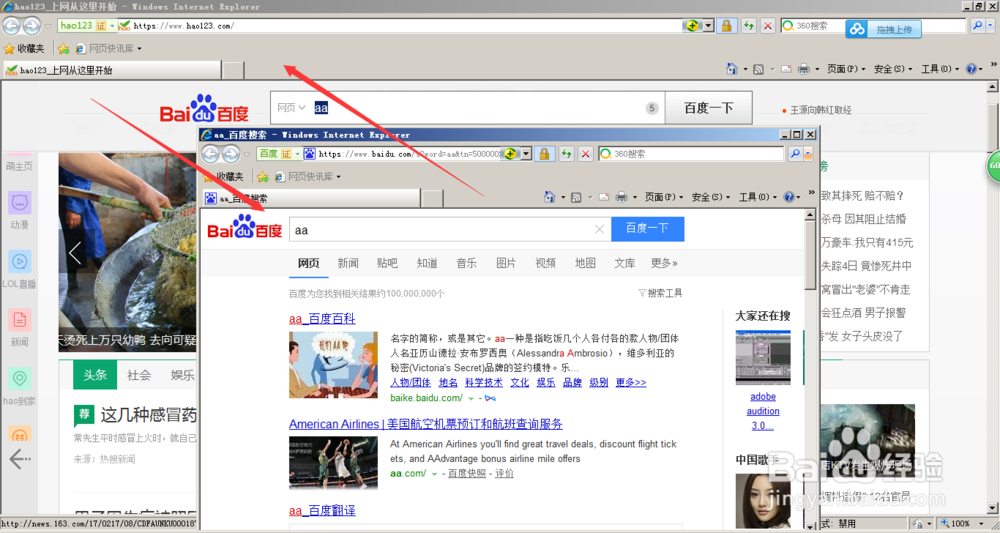Refresh the hao123 page
1000x533 pixels.
[x=749, y=26]
